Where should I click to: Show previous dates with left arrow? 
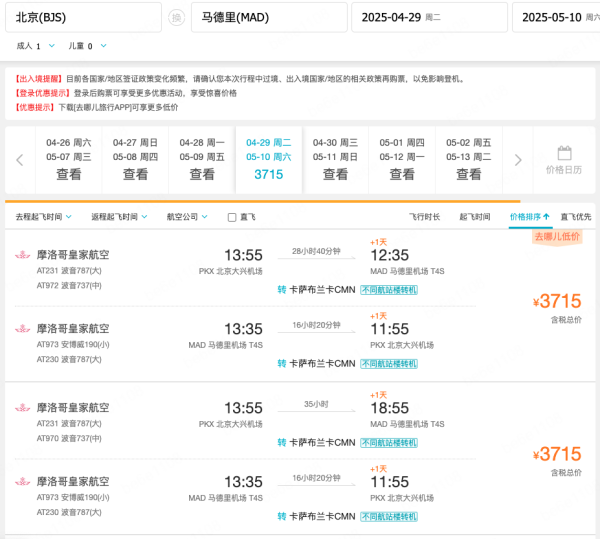[20, 160]
